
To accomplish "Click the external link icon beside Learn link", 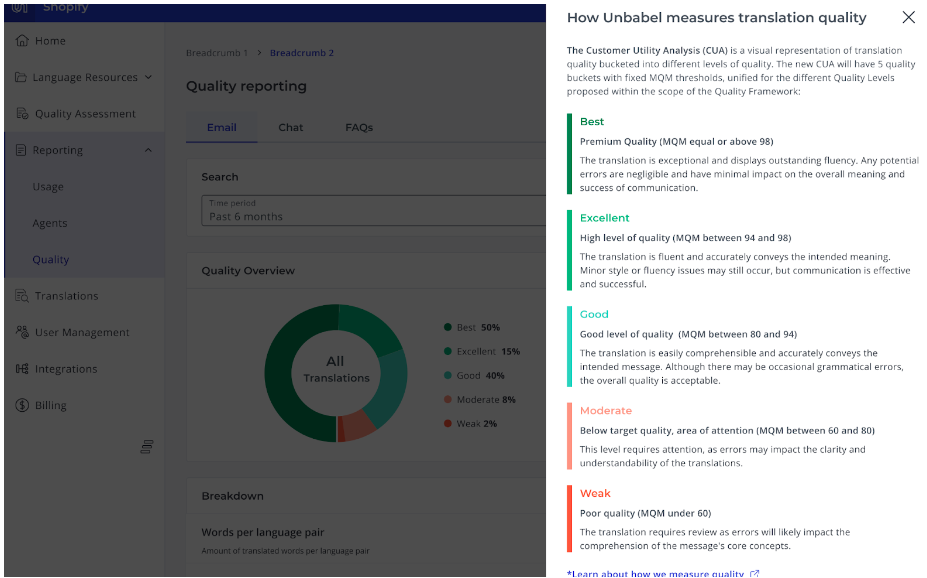I will [x=754, y=574].
